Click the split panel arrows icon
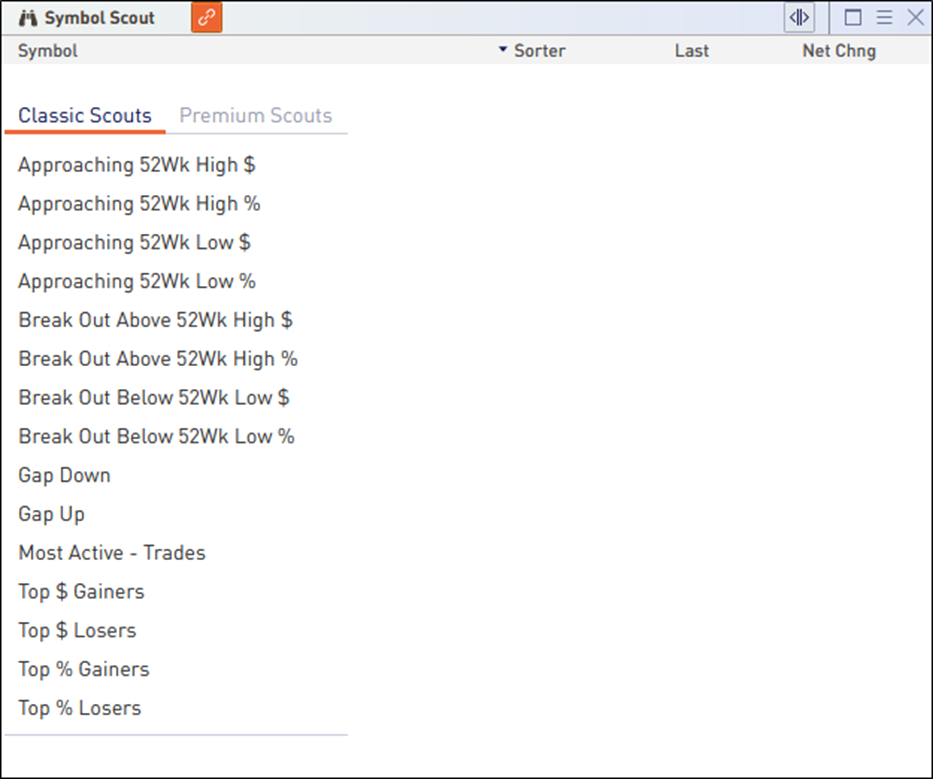933x779 pixels. (800, 18)
